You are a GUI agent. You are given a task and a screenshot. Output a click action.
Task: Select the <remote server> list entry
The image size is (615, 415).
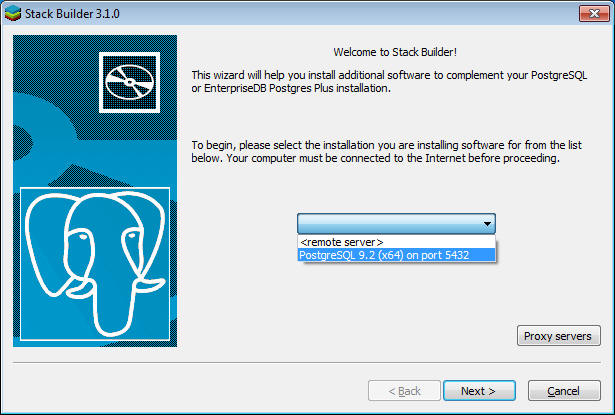click(396, 242)
